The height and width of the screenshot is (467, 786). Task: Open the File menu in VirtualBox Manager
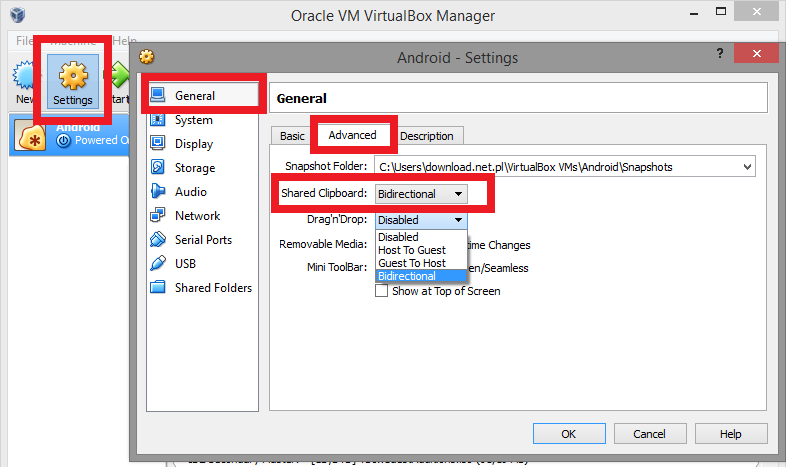[24, 41]
